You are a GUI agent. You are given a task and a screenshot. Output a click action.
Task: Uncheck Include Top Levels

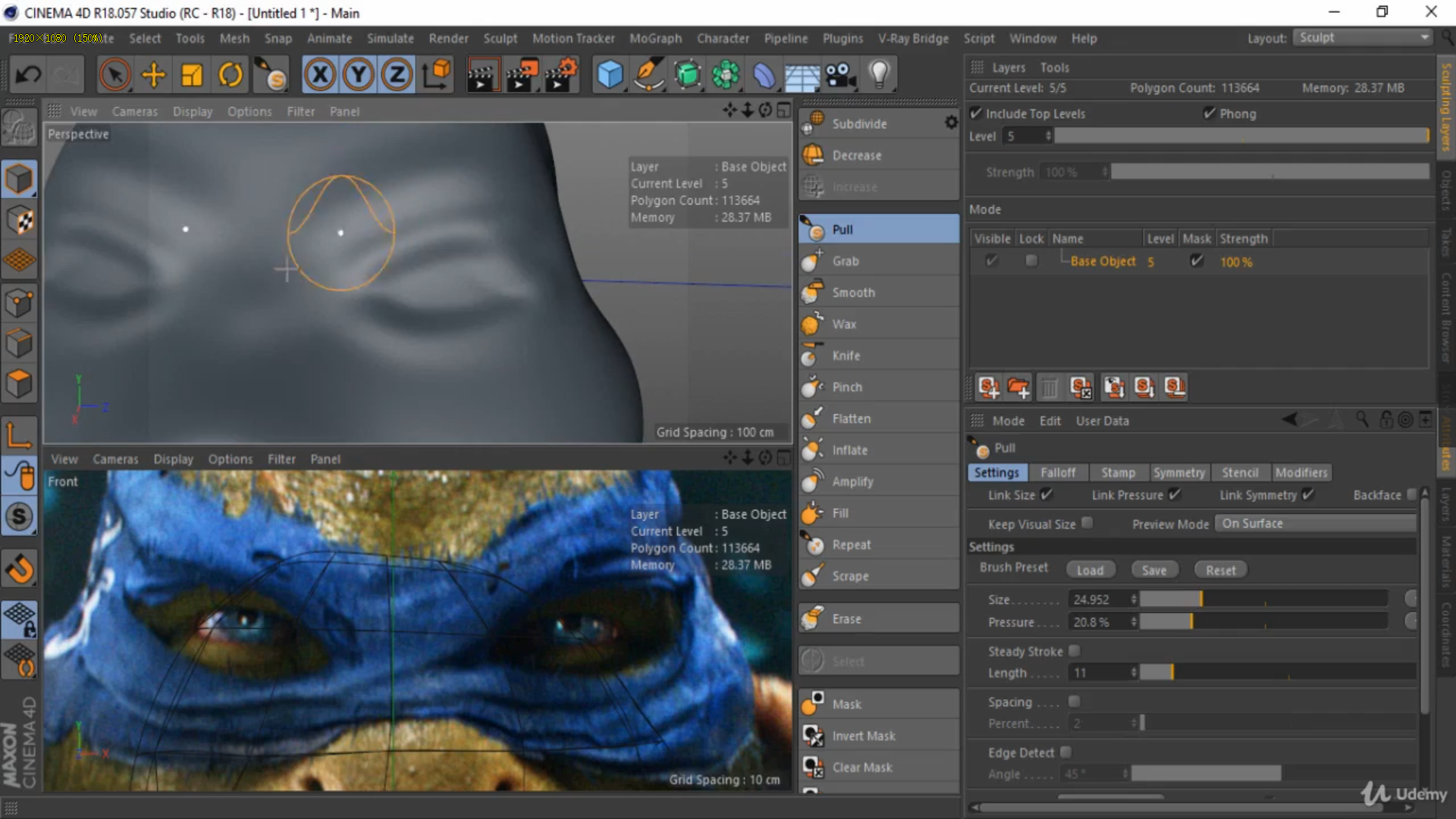[x=977, y=113]
